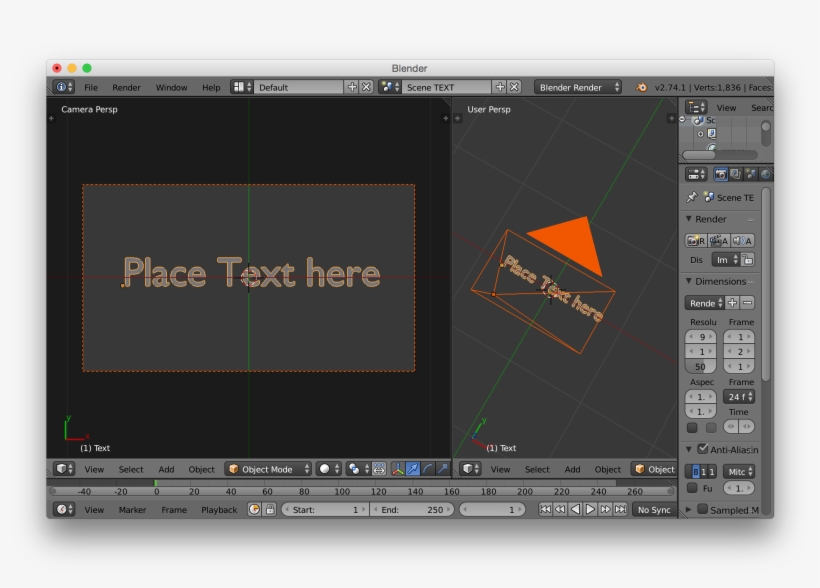Open the timeline Marker menu
Viewport: 820px width, 588px height.
click(x=132, y=509)
